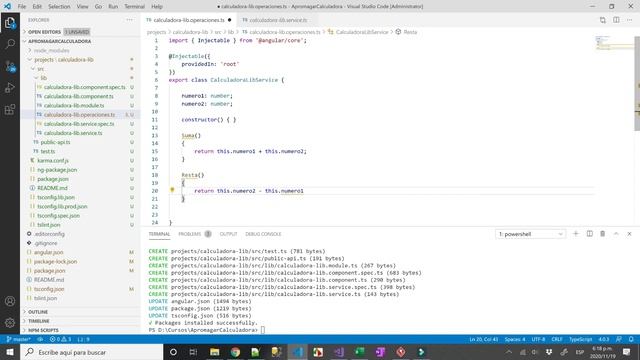Open the terminal shell selector powershell dropdown

click(530, 234)
